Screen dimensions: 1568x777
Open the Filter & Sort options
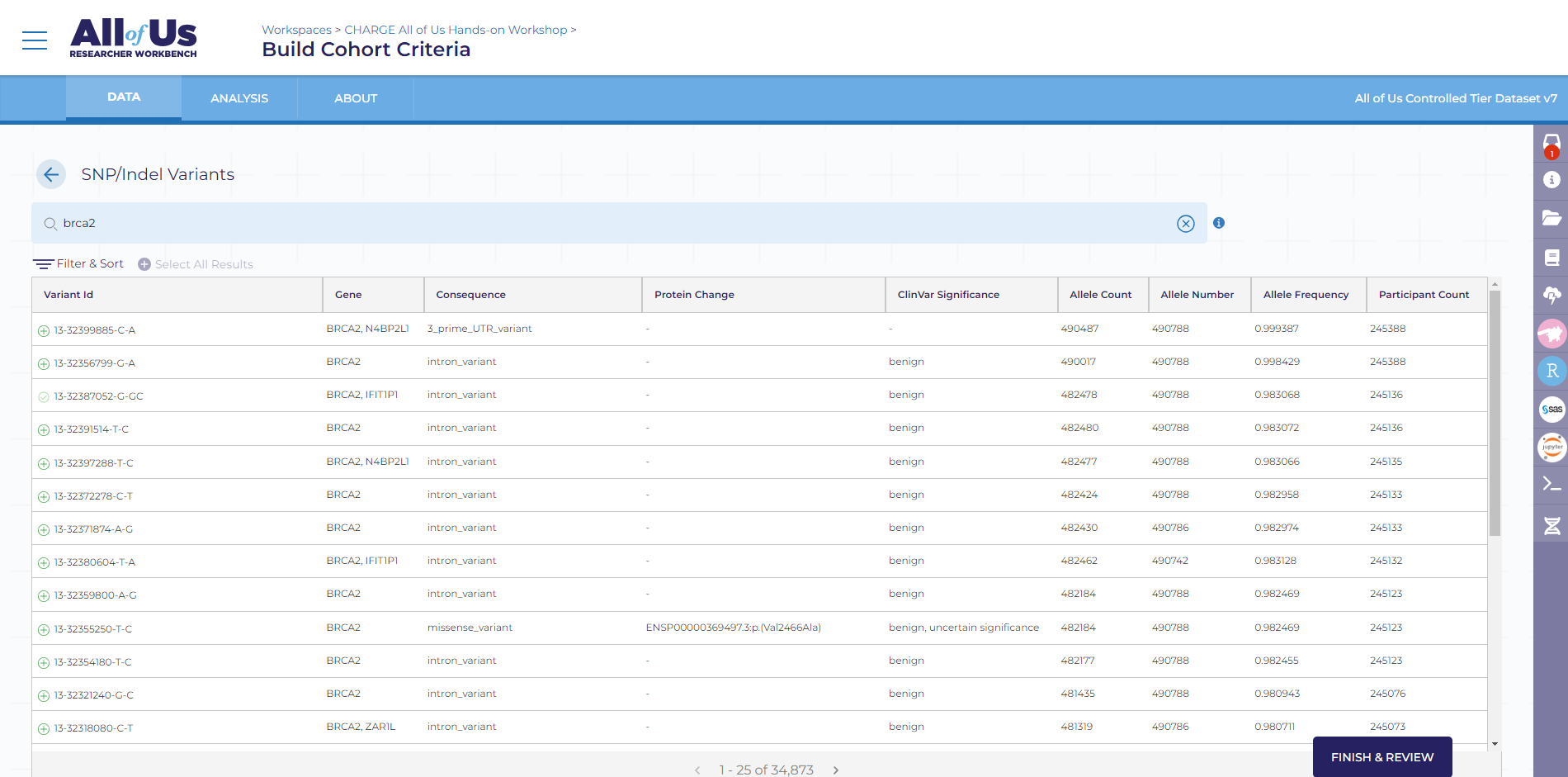[x=78, y=263]
